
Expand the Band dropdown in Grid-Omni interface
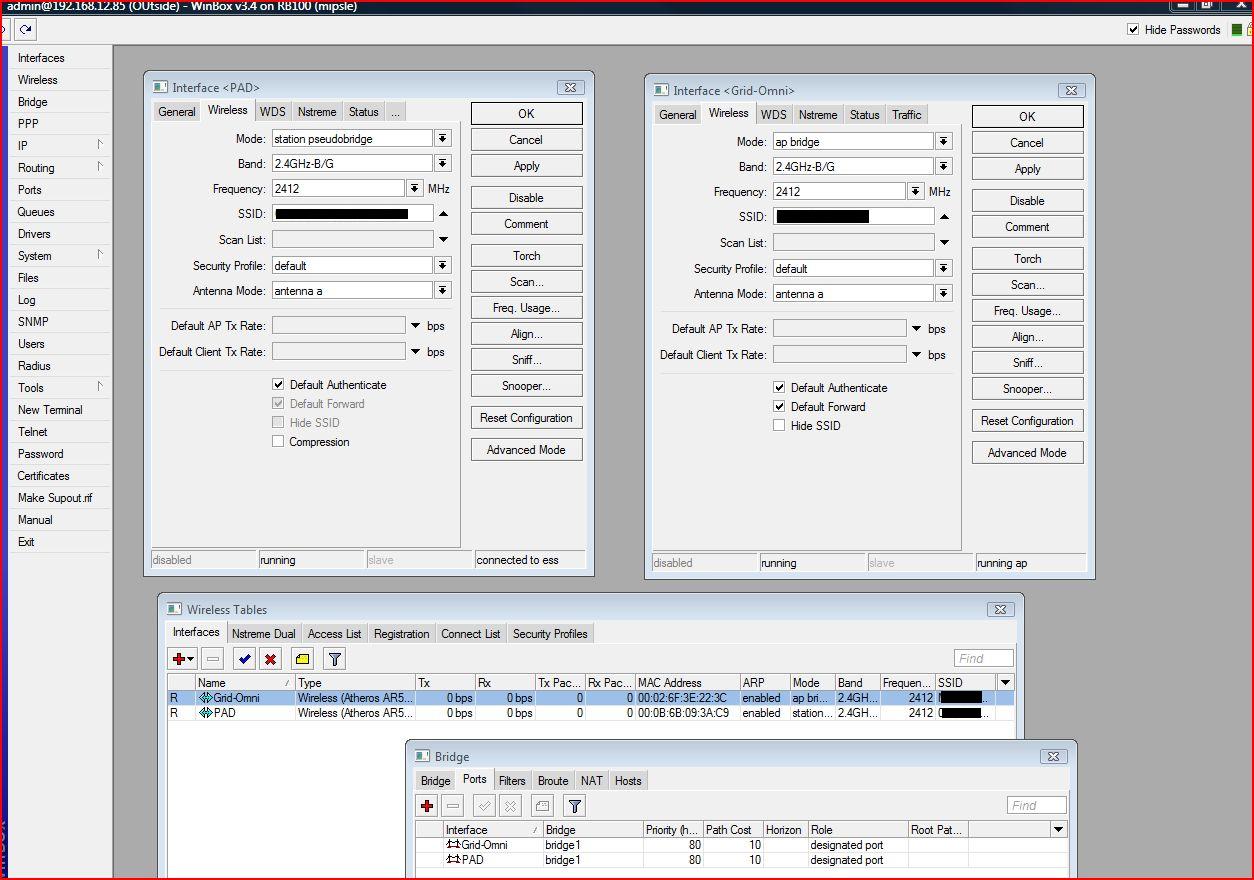(x=944, y=167)
